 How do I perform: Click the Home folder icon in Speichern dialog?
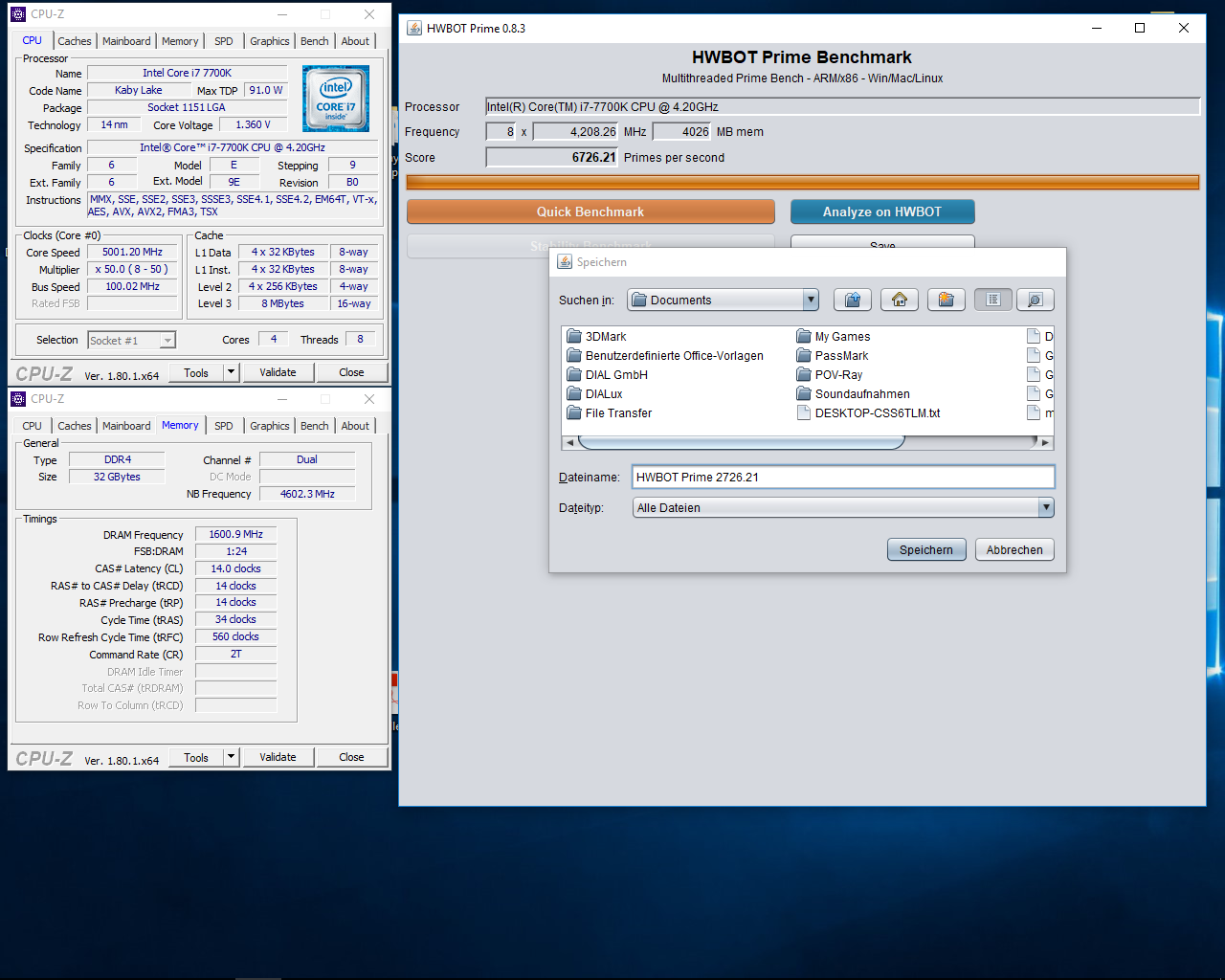click(x=899, y=300)
